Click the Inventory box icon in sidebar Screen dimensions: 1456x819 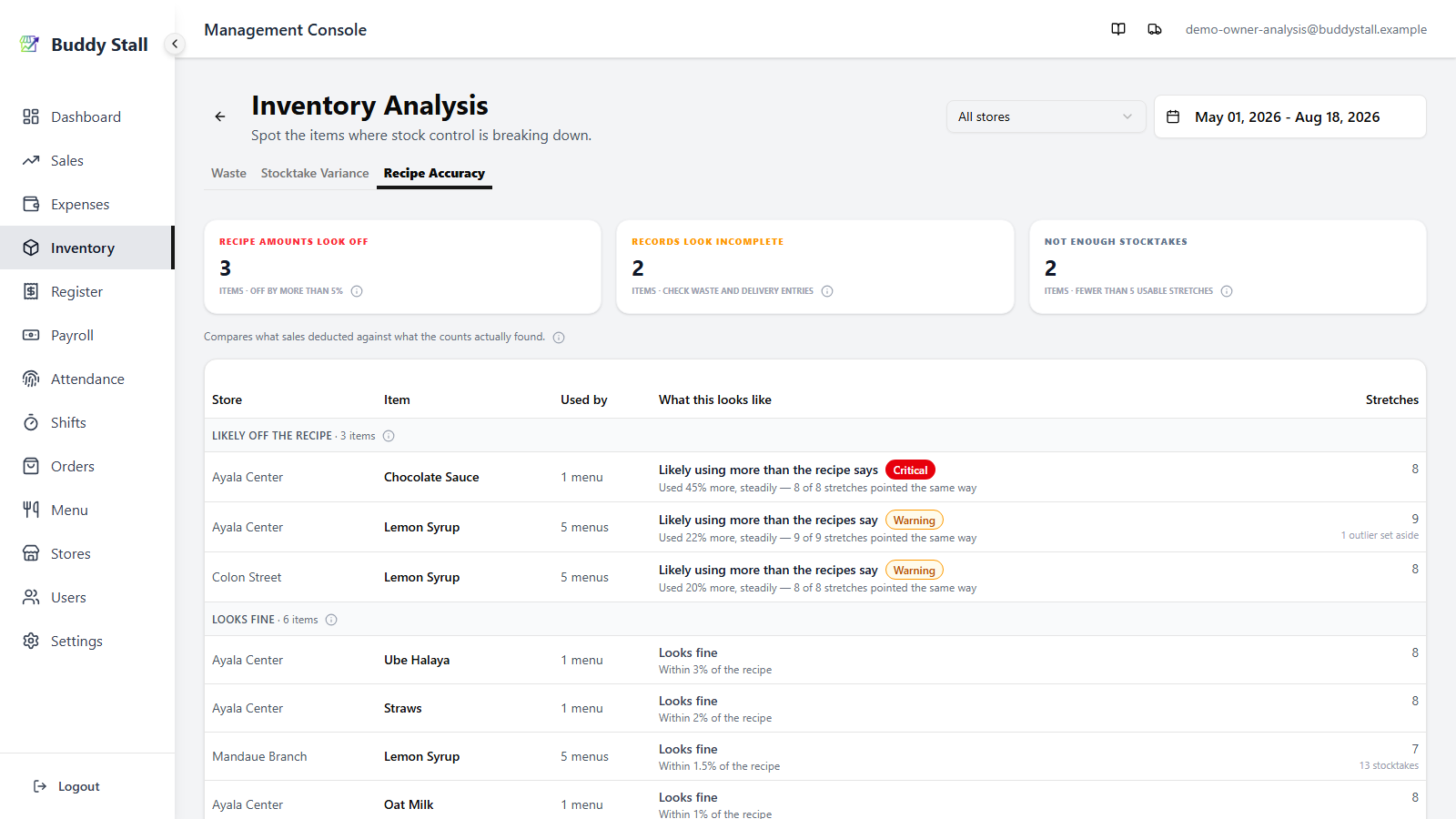coord(31,248)
